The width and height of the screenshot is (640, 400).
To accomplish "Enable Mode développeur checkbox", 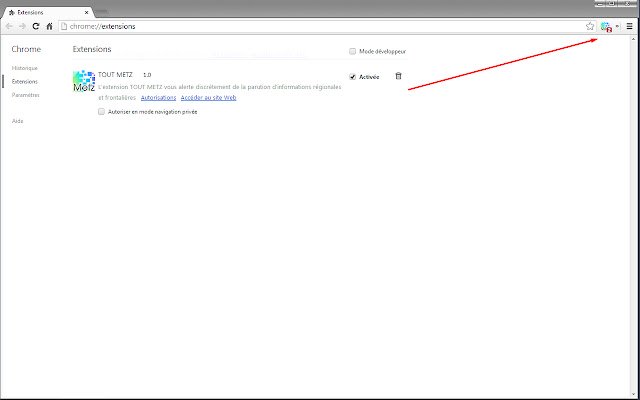I will point(353,51).
